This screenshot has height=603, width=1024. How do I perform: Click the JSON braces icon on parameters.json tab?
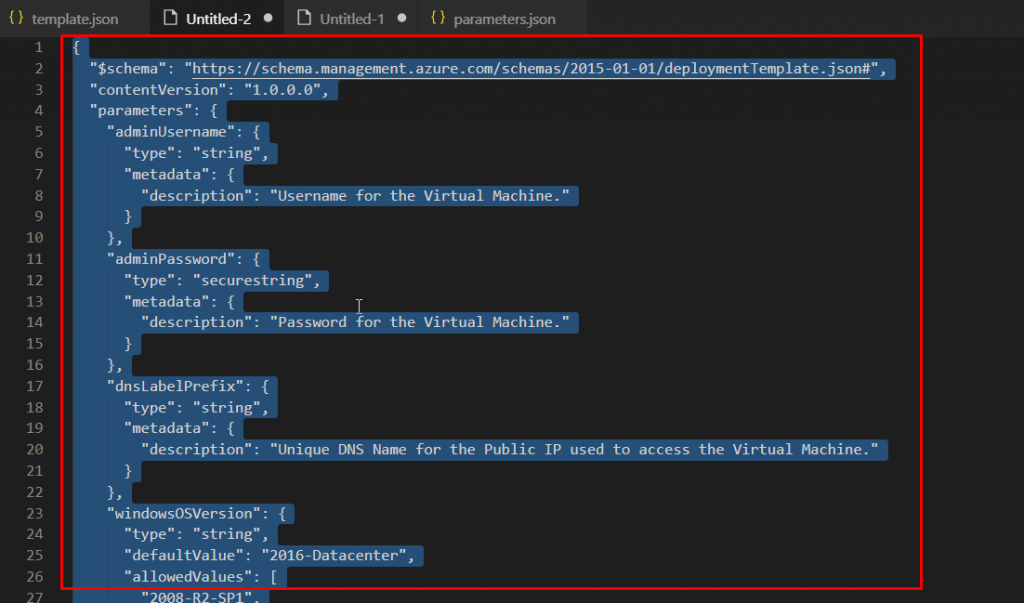click(x=438, y=18)
